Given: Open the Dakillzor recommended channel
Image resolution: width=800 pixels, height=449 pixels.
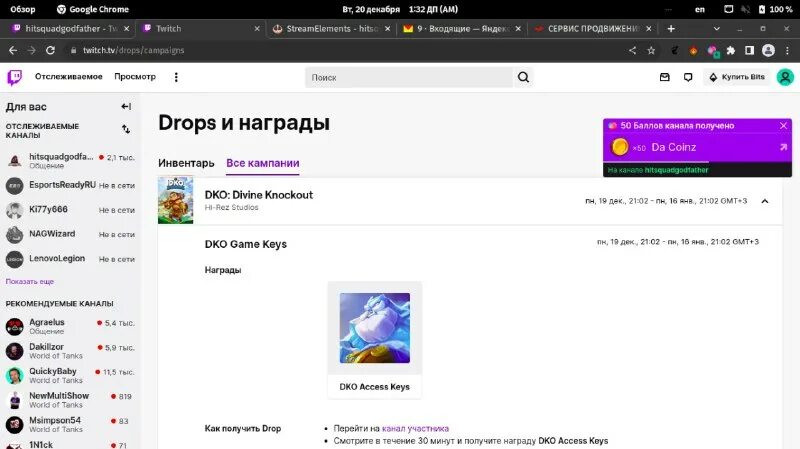Looking at the screenshot, I should [70, 351].
